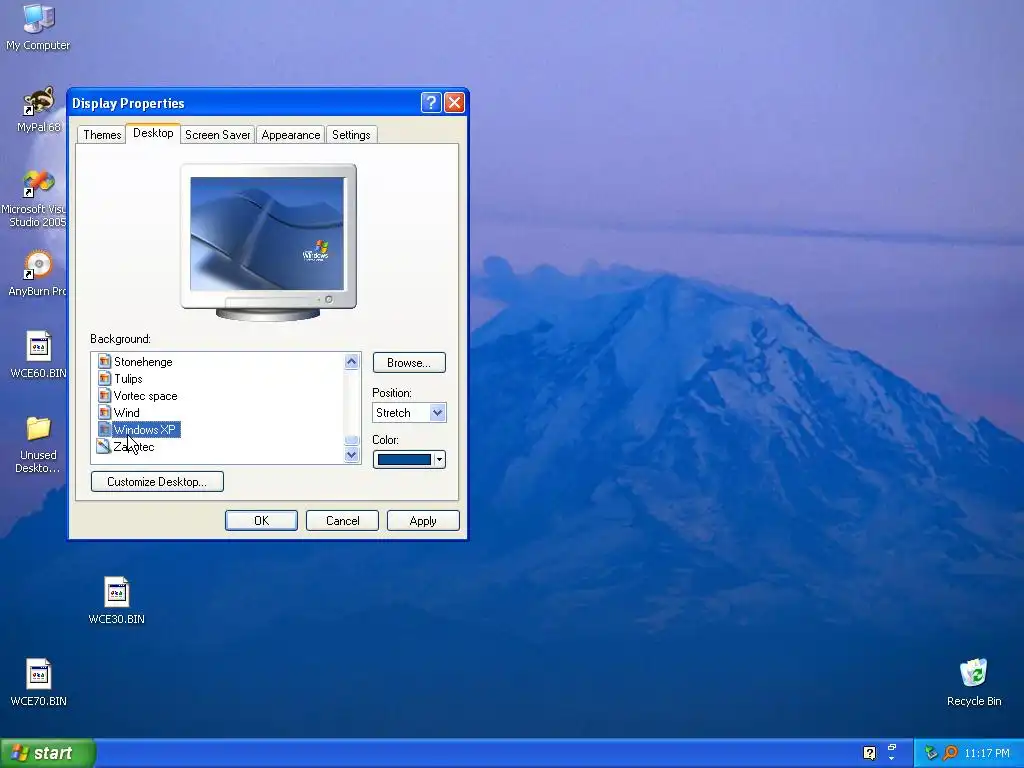Click the tray help balloon icon
The image size is (1024, 768).
point(869,753)
